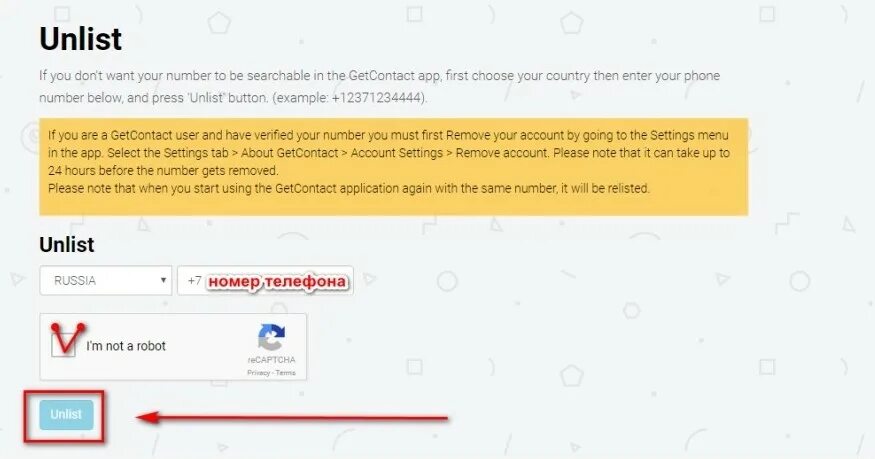Image resolution: width=875 pixels, height=459 pixels.
Task: Click the large Unlist page title
Action: click(x=80, y=38)
